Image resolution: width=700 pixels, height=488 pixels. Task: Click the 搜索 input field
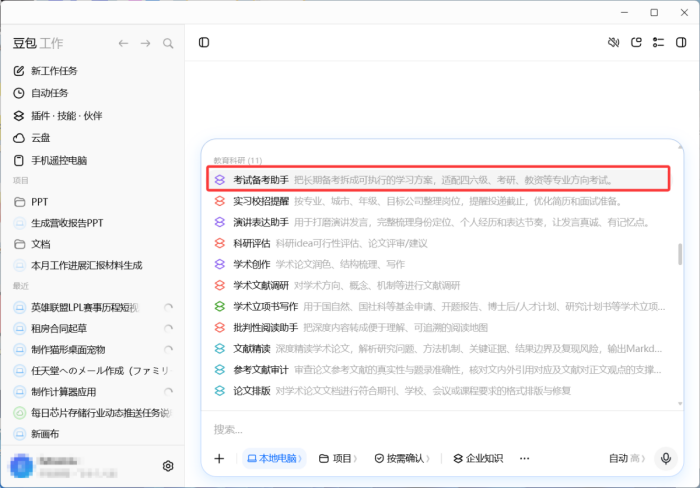442,430
